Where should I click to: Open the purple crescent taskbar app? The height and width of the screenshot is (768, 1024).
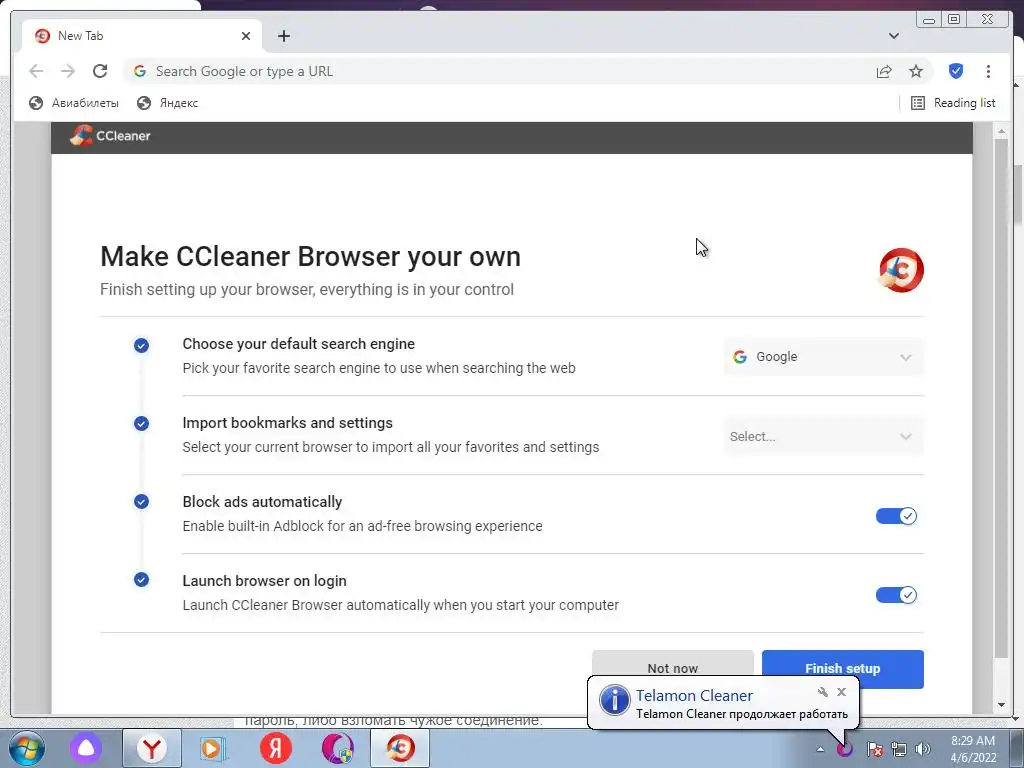click(337, 748)
